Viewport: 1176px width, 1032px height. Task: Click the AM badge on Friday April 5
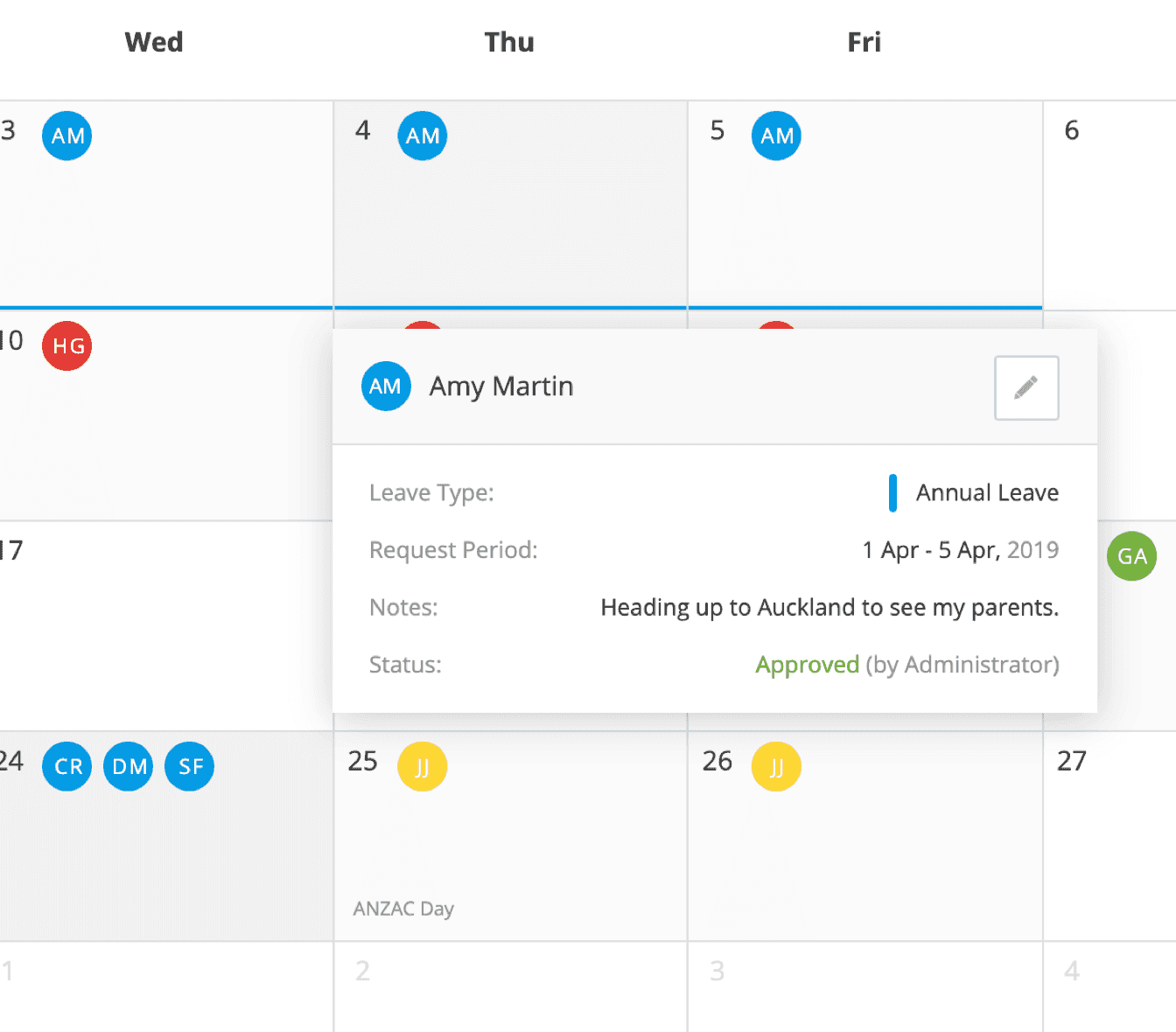pos(776,136)
